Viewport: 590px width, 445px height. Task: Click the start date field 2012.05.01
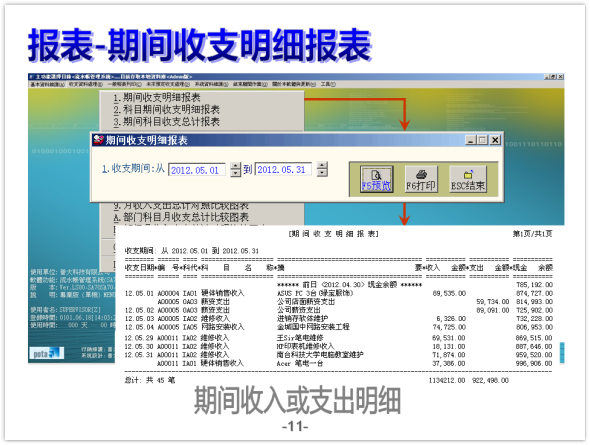197,170
